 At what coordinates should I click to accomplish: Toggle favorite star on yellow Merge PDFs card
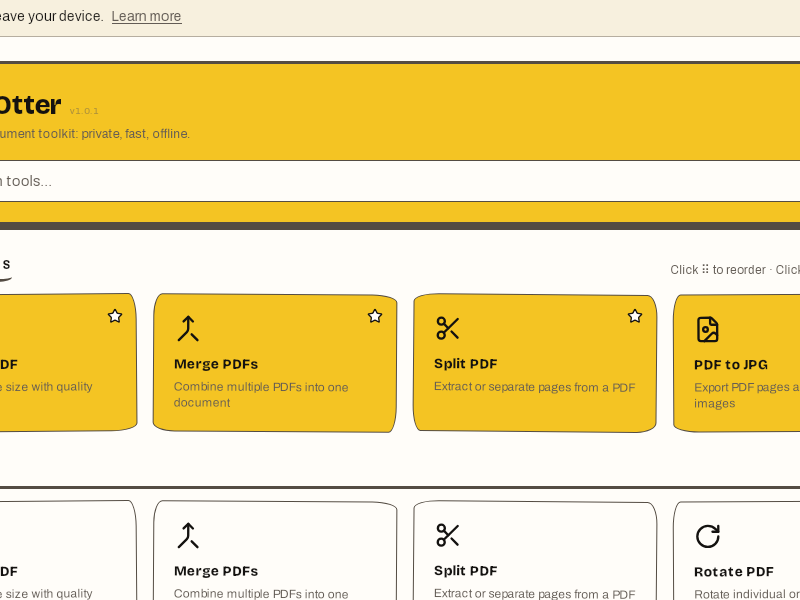click(375, 316)
